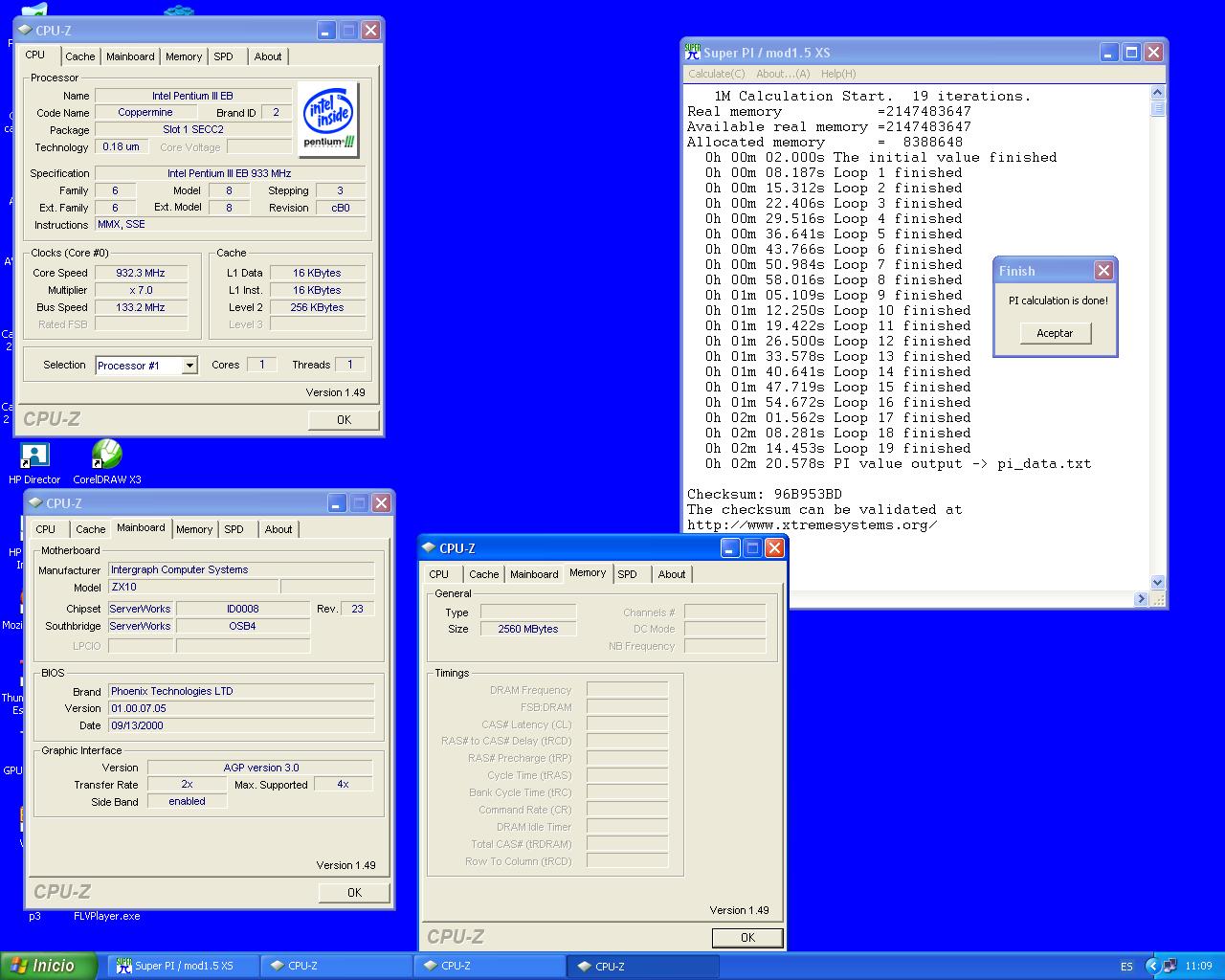This screenshot has height=980, width=1225.
Task: Open the Calculate(C) menu in Super PI
Action: click(x=716, y=74)
